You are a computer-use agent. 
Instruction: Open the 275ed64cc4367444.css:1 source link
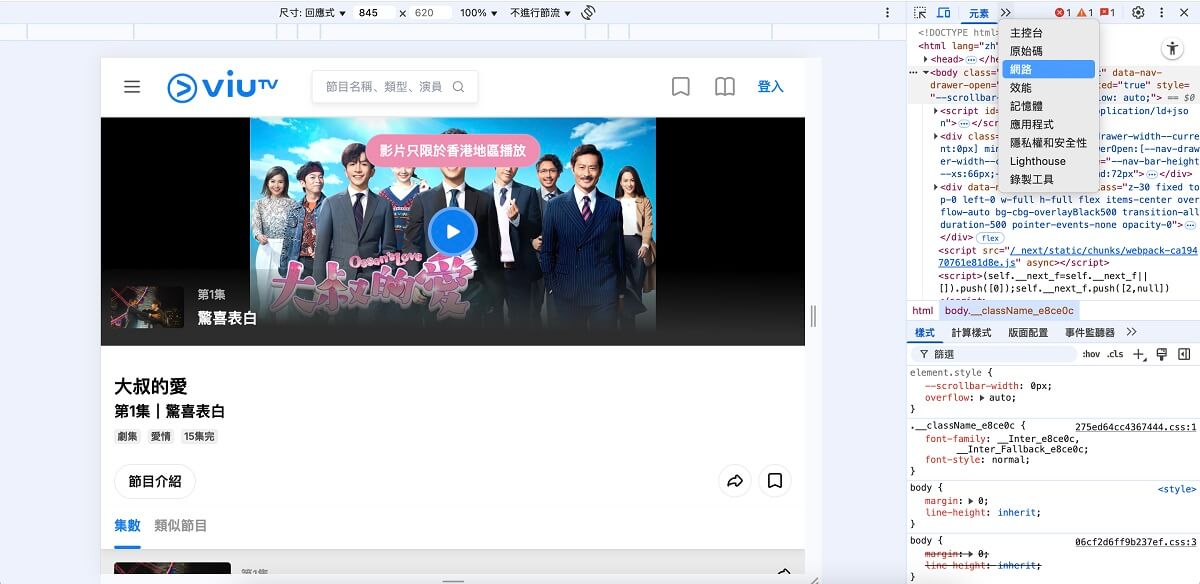click(x=1135, y=427)
